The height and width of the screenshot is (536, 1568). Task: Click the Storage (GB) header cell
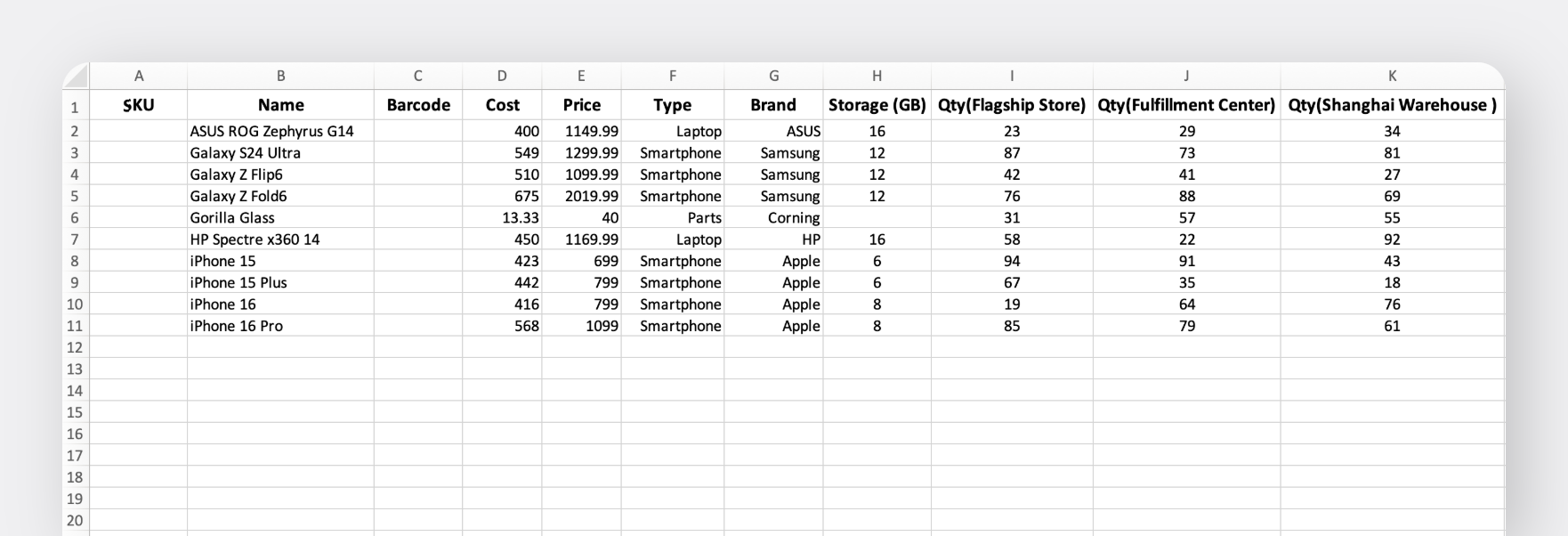pos(877,105)
